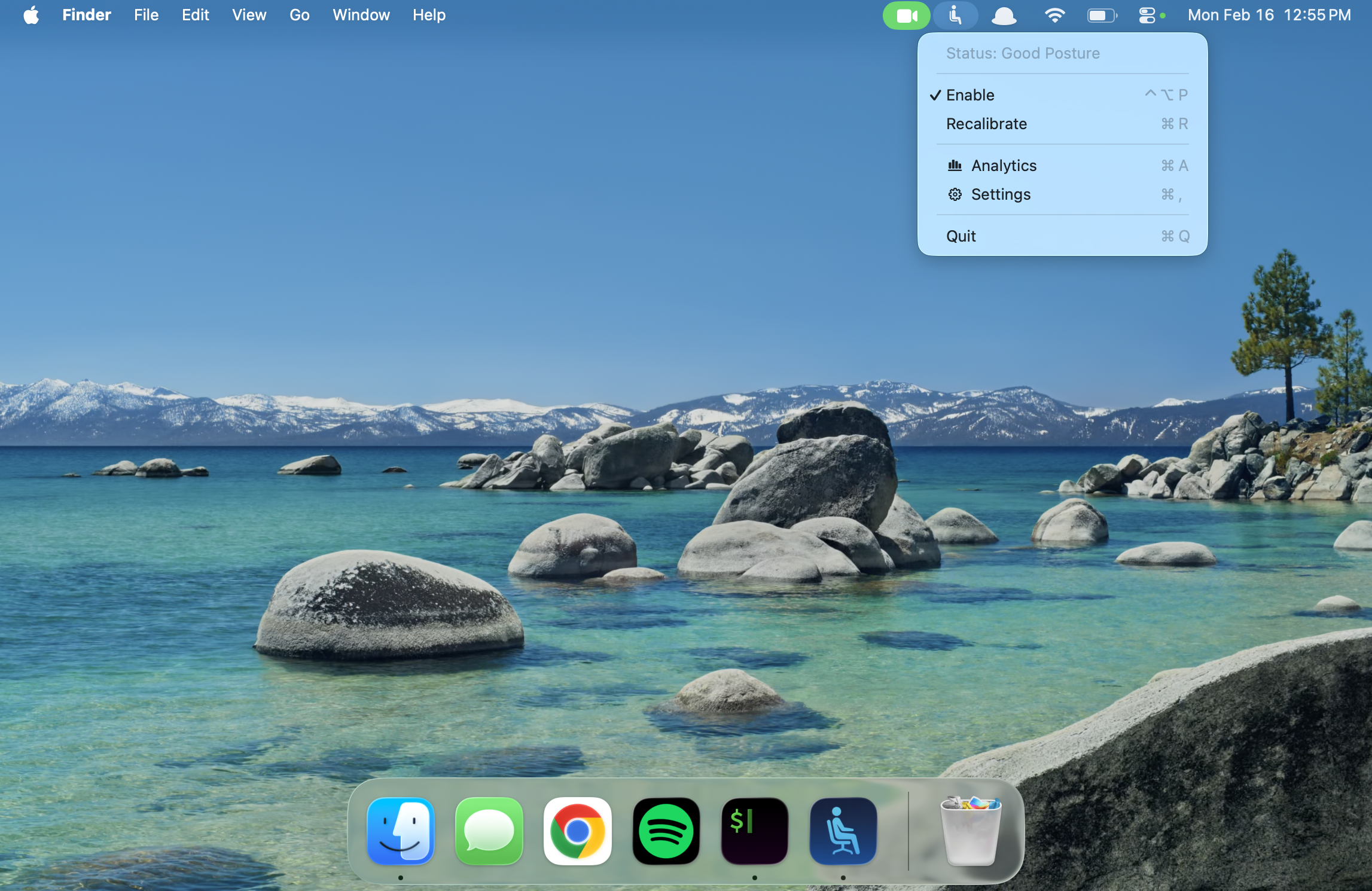Open Spotify from the Dock

tap(666, 831)
